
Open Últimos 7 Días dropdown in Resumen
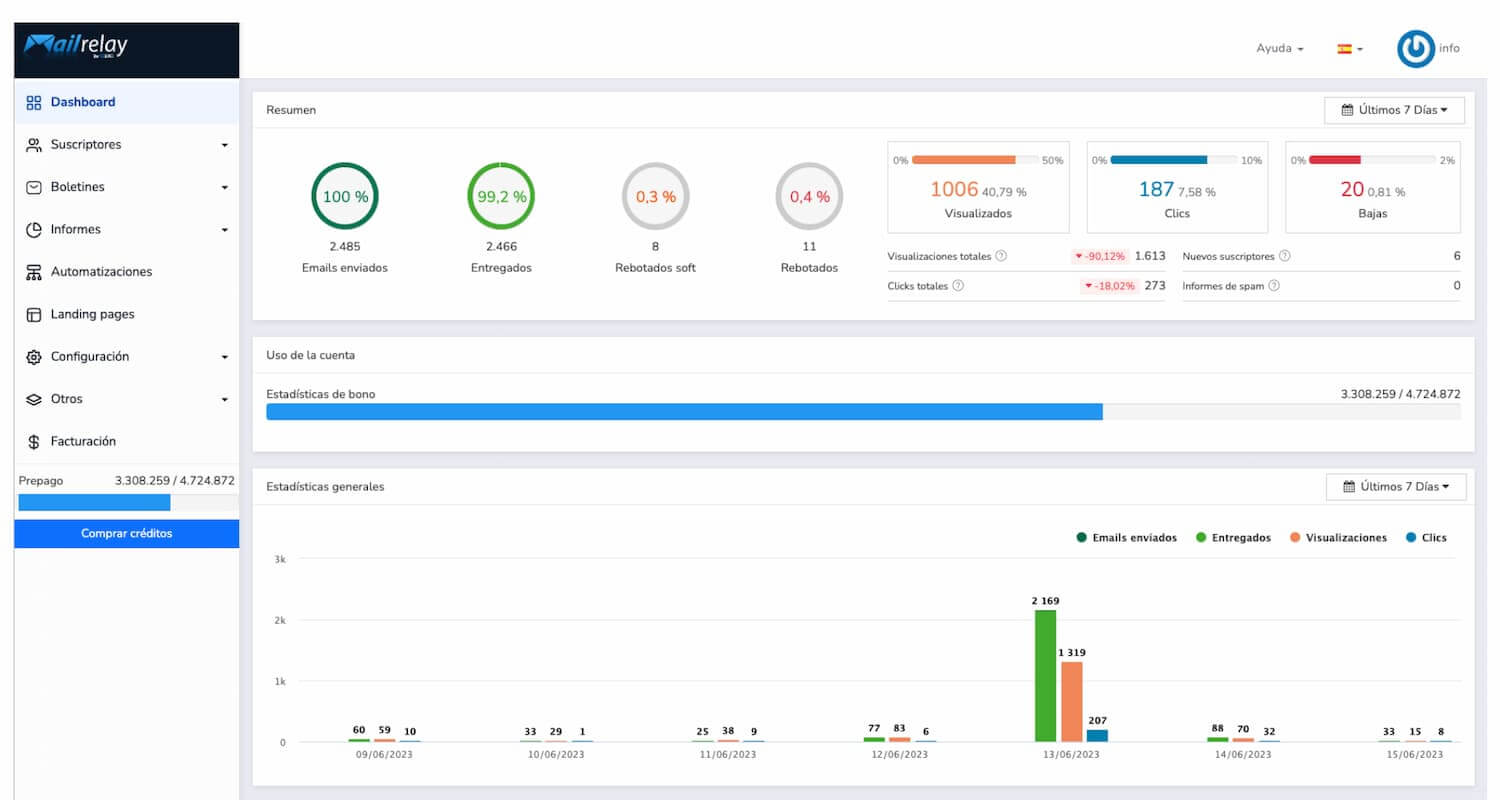1394,110
